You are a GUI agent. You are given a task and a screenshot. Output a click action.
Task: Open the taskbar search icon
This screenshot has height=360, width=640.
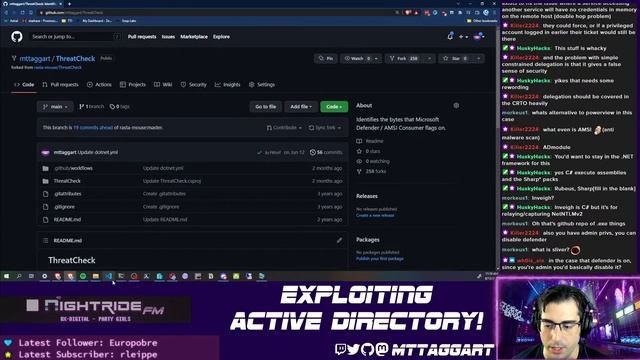click(x=19, y=276)
